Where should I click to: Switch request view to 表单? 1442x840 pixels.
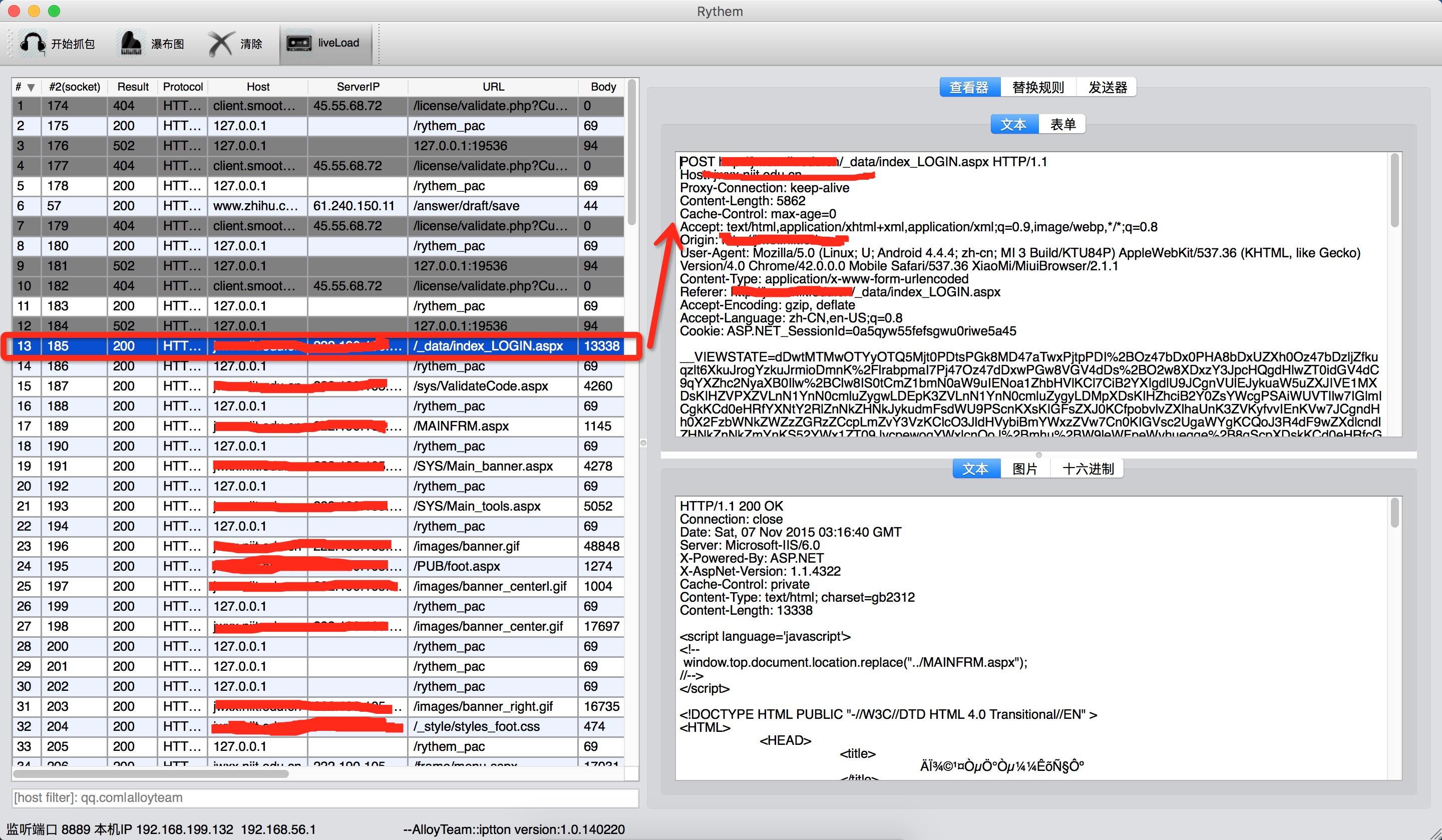[1062, 125]
